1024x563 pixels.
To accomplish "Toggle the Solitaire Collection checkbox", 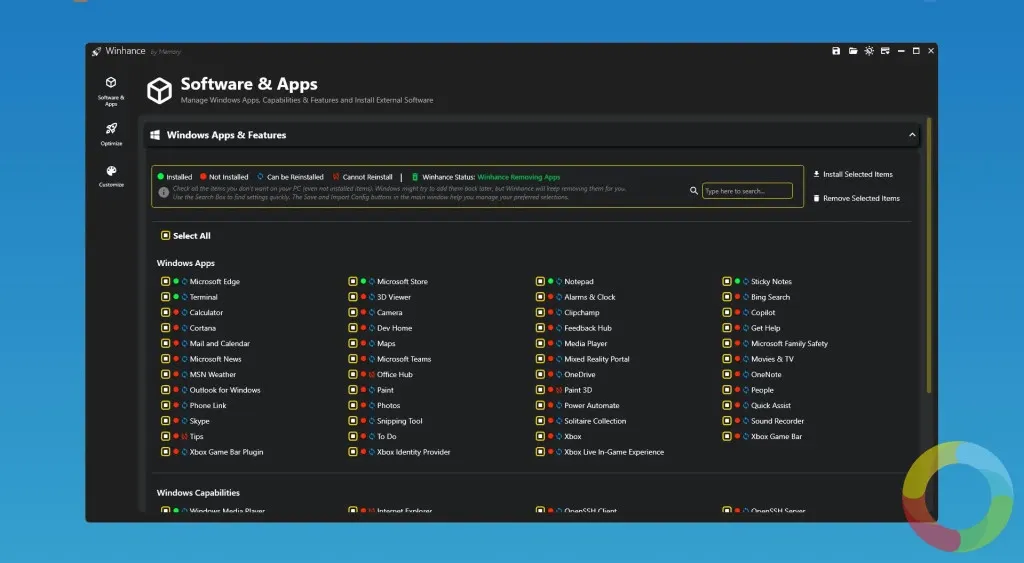I will (x=540, y=421).
